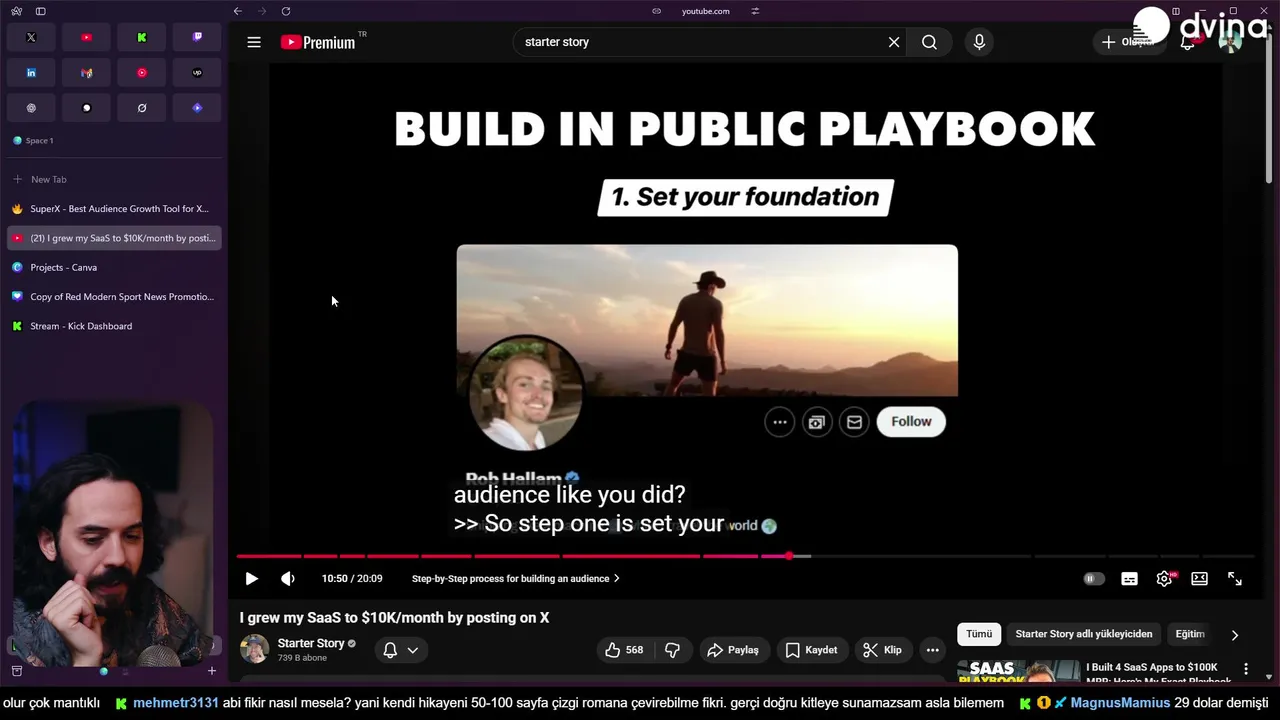Open the Upwork pinned site tile

(x=197, y=73)
